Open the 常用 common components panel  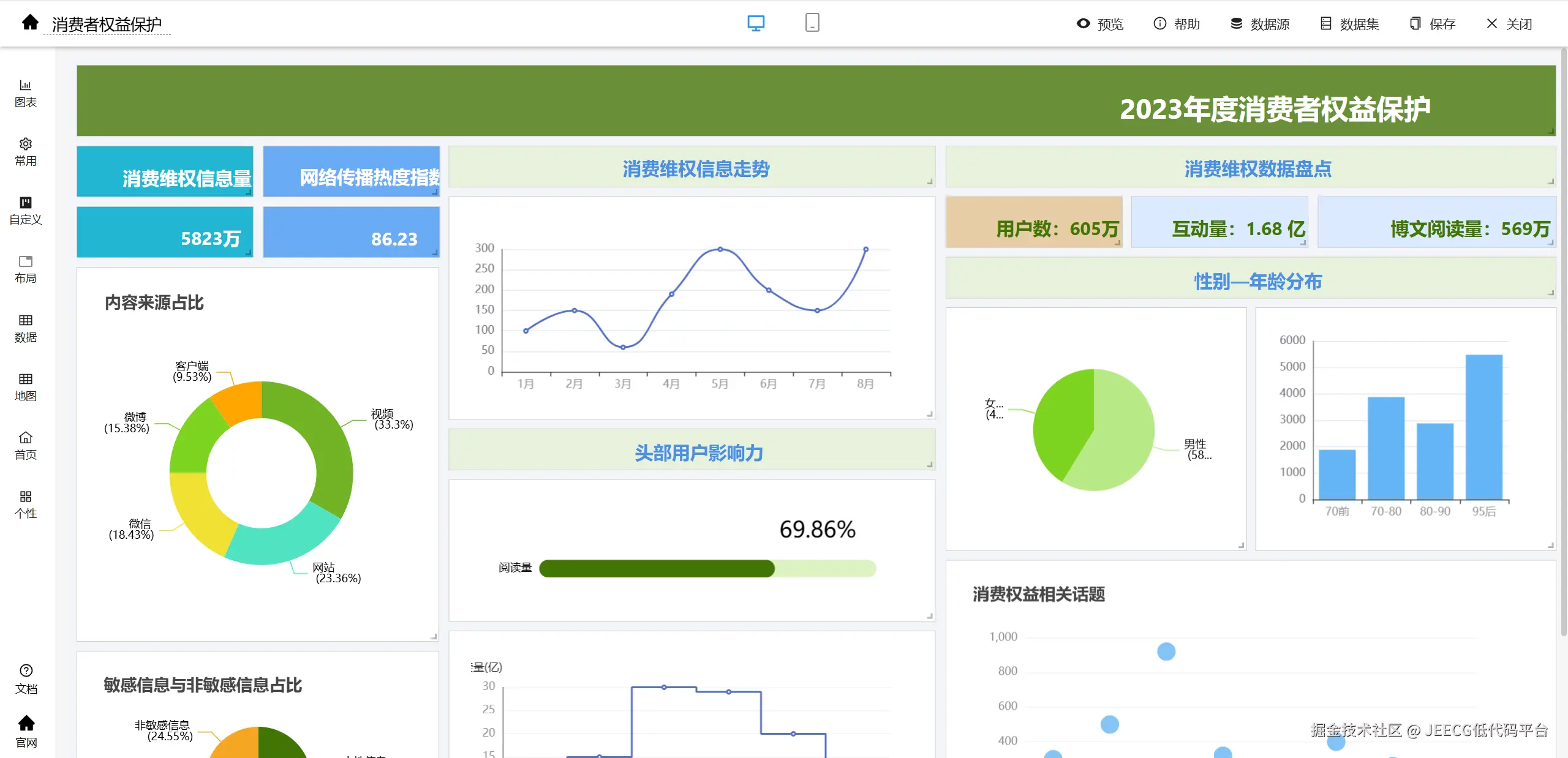(25, 151)
